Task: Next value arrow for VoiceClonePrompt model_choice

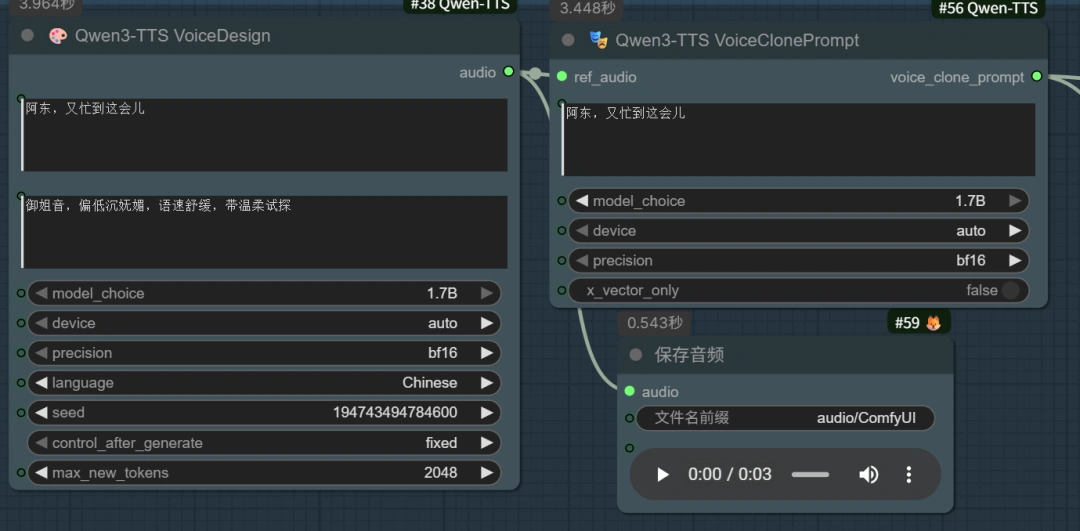Action: [x=1015, y=201]
